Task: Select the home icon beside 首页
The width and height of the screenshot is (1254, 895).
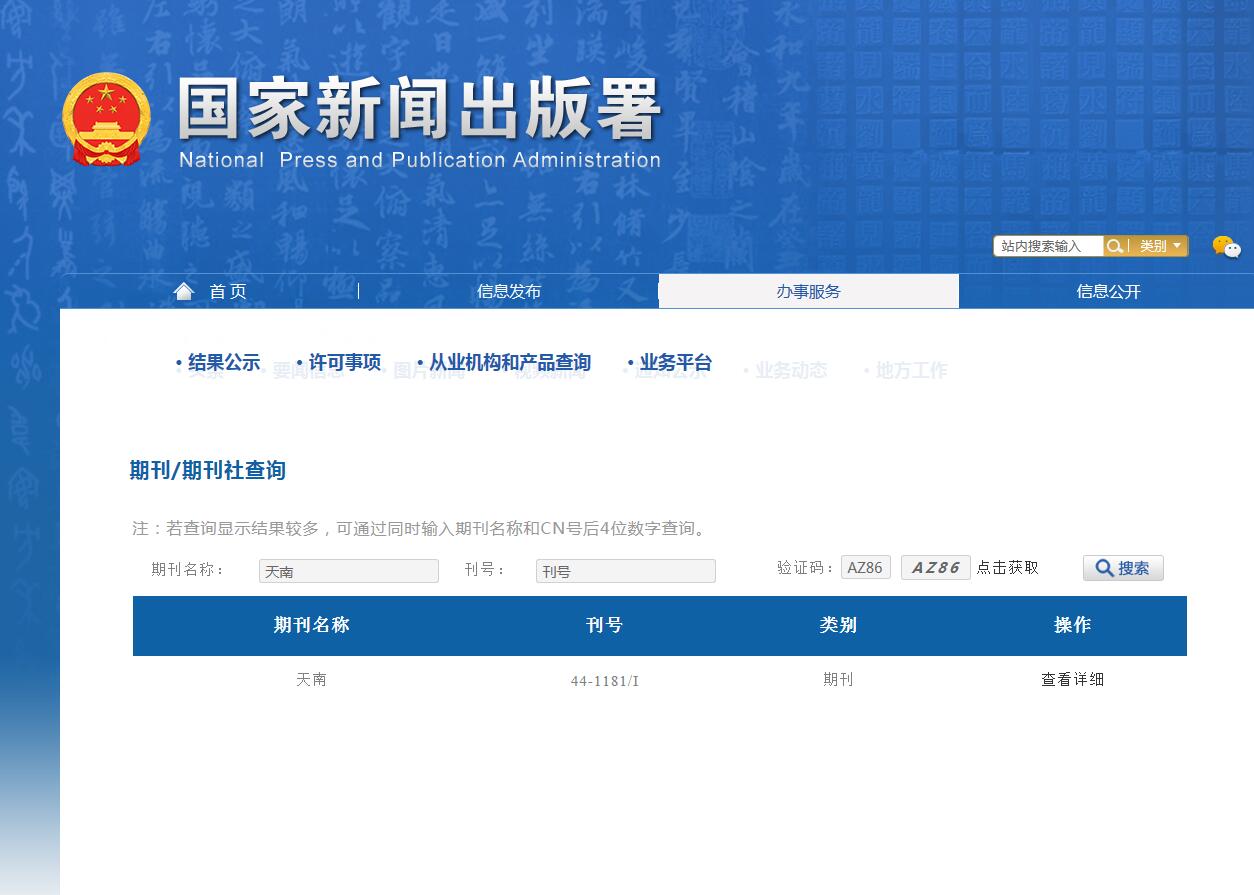Action: click(x=183, y=290)
